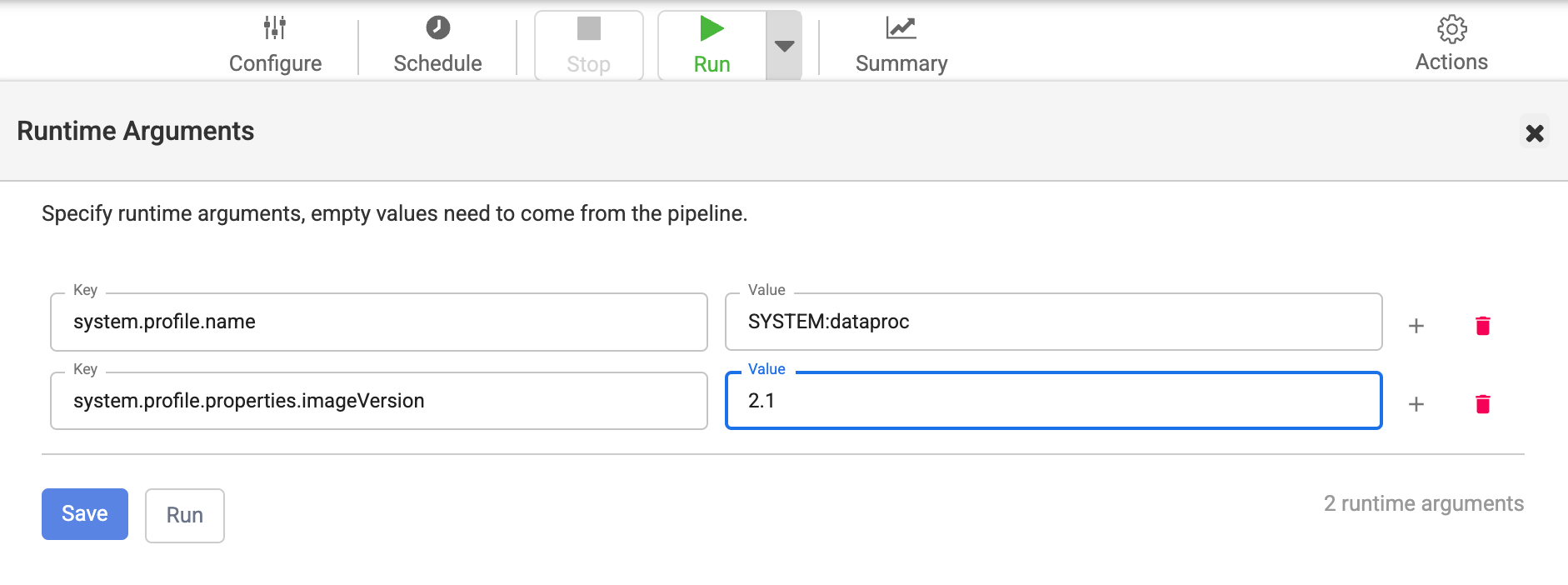
Task: Delete the system.profile.name argument row
Action: [x=1483, y=326]
